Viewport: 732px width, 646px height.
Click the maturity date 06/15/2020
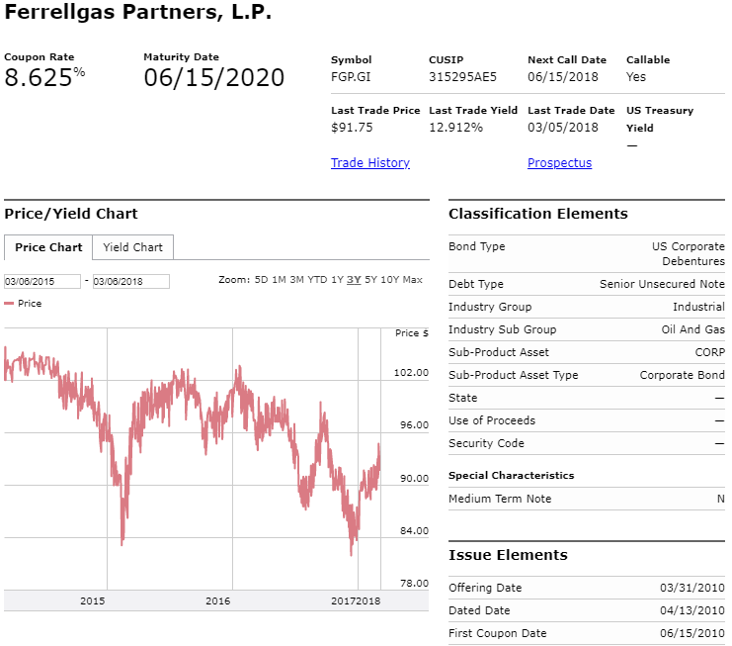click(214, 77)
